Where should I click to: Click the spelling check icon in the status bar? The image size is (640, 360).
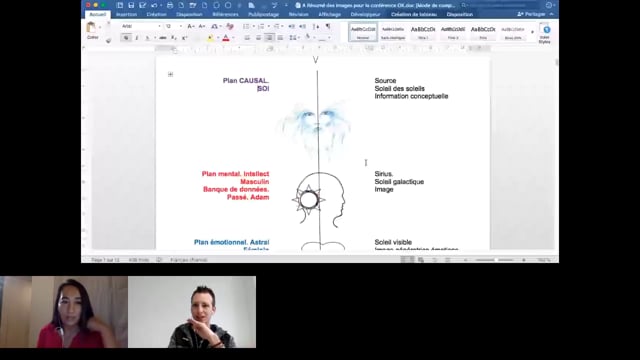[x=159, y=260]
